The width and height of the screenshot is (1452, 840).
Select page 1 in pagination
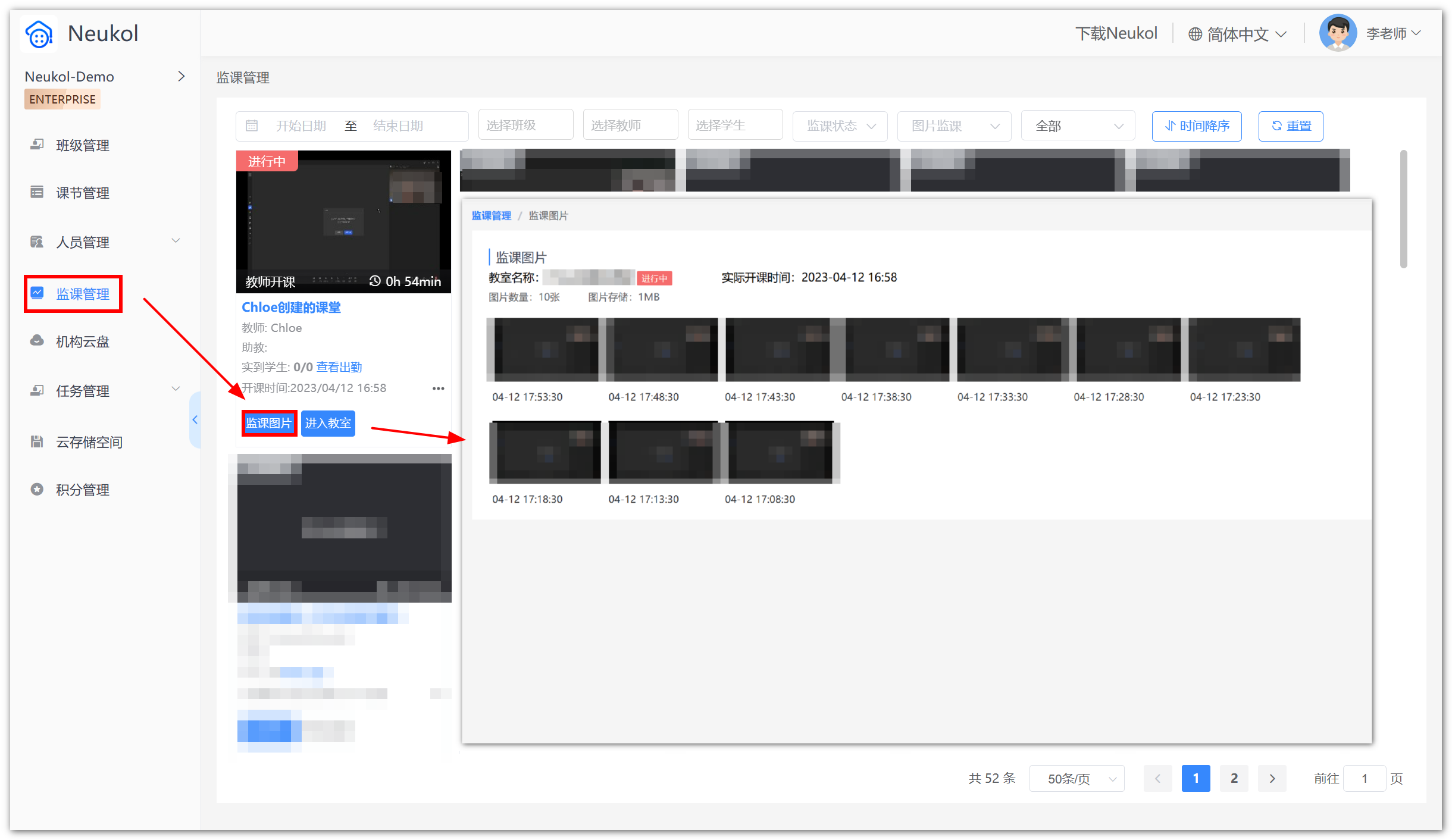coord(1196,778)
